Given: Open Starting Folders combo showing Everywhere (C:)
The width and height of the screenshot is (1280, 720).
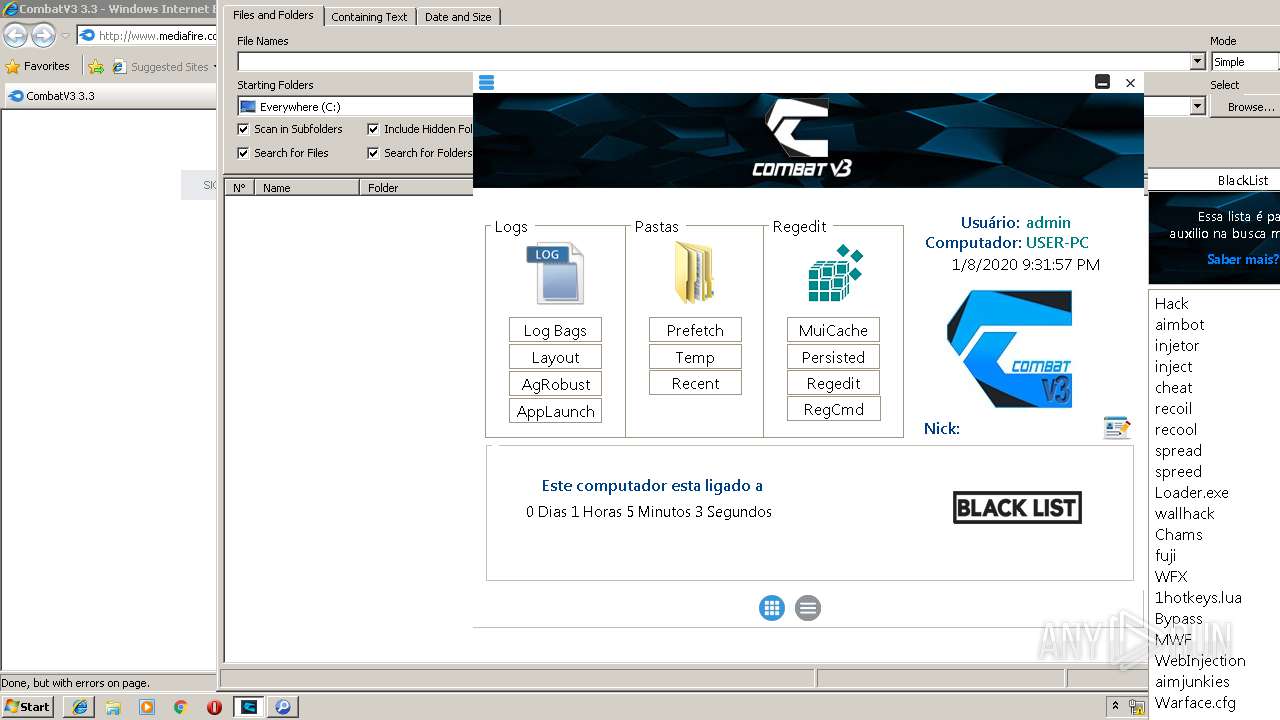Looking at the screenshot, I should pyautogui.click(x=355, y=107).
